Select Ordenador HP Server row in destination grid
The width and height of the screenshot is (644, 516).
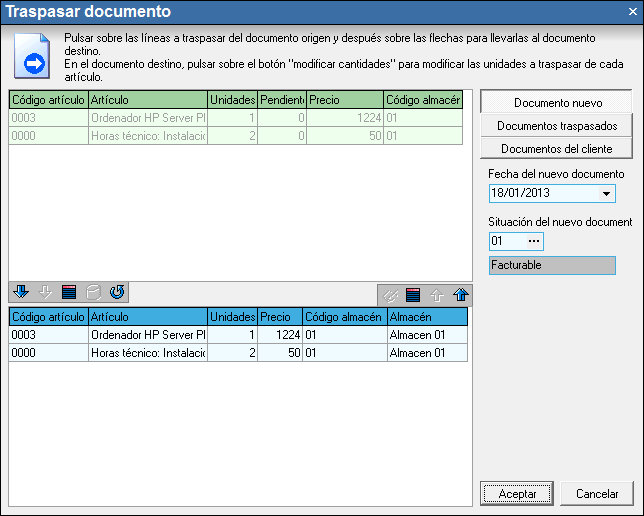(x=147, y=334)
